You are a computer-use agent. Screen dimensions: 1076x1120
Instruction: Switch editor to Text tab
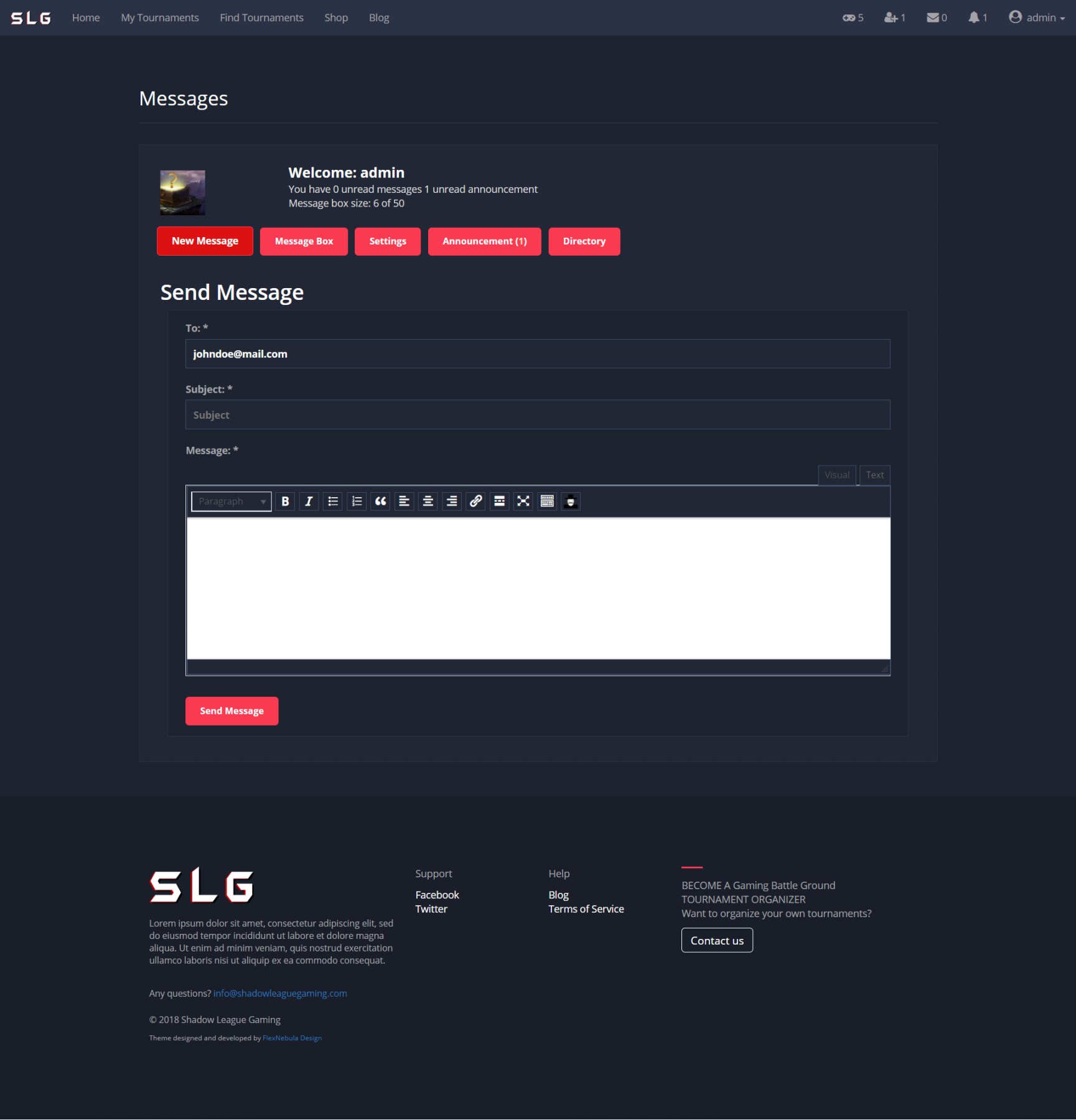coord(874,475)
